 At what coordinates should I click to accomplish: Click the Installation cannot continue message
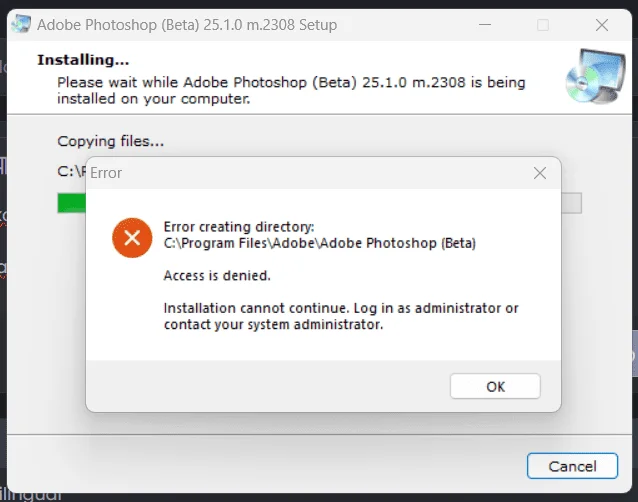coord(341,316)
